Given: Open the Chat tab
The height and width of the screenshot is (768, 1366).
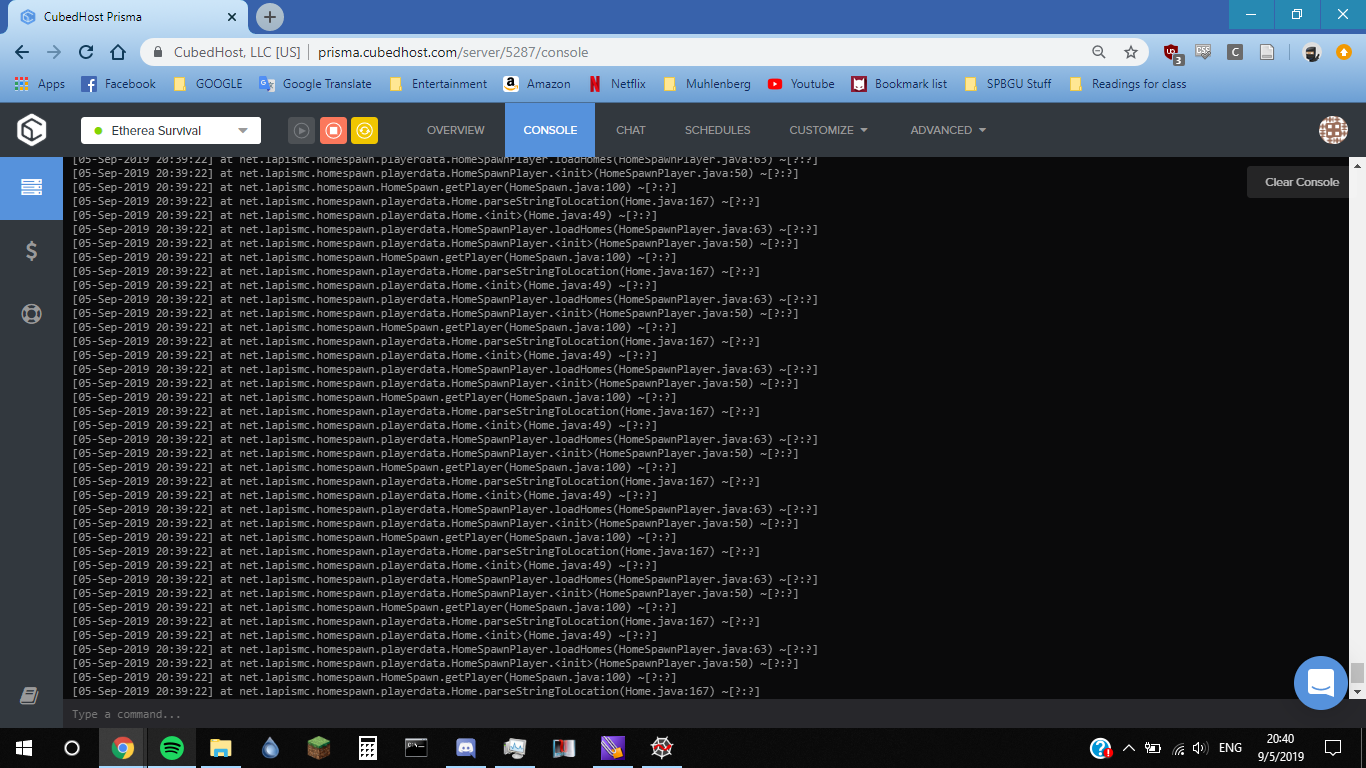Looking at the screenshot, I should (x=631, y=130).
